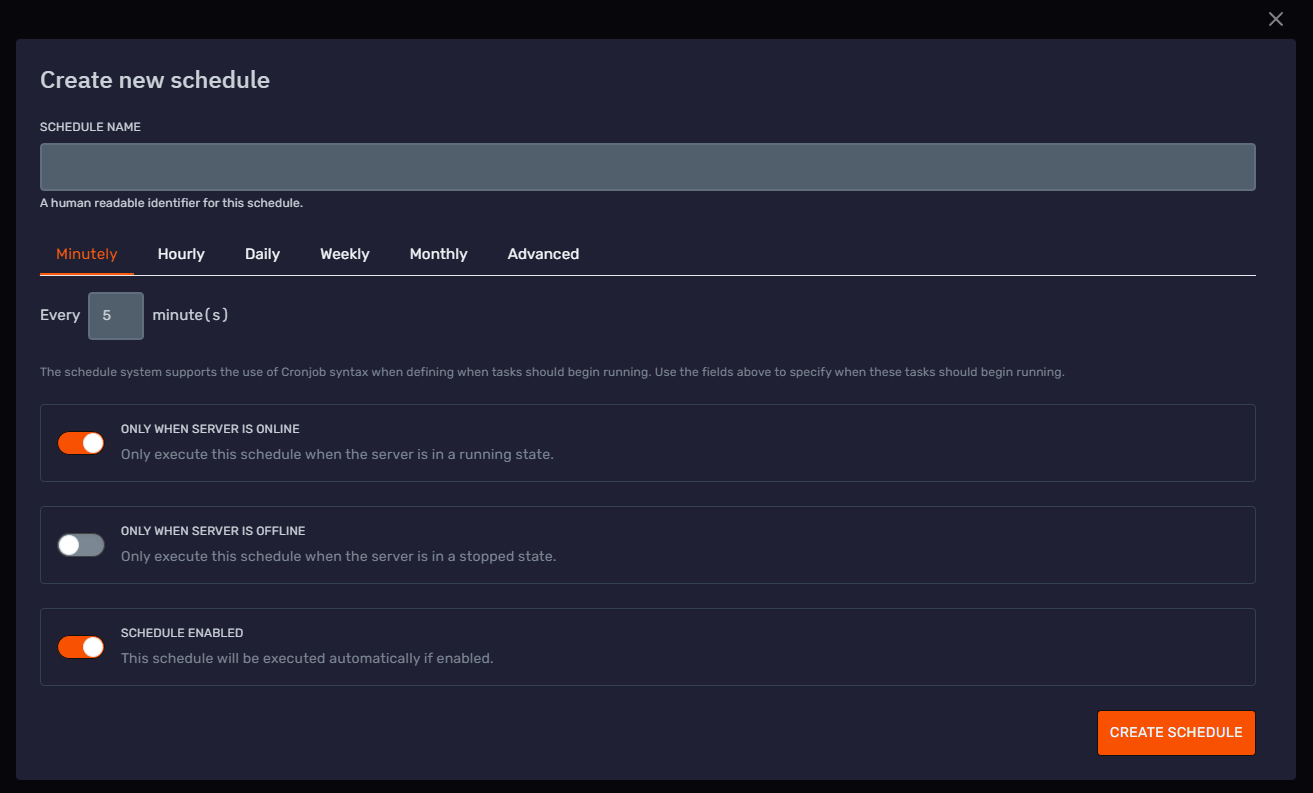Click the 'Schedule Enabled' label text
Screen dimensions: 1313x793
tap(182, 633)
